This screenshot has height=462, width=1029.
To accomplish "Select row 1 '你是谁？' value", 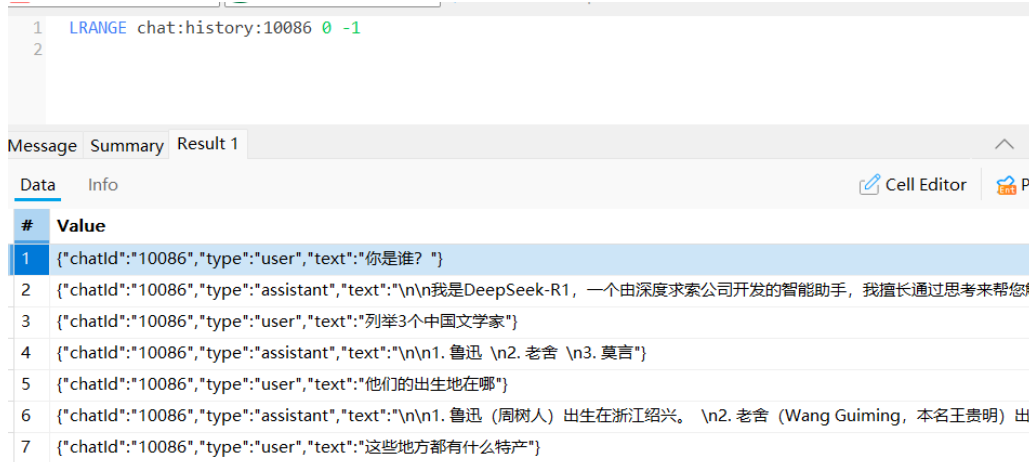I will click(x=539, y=259).
